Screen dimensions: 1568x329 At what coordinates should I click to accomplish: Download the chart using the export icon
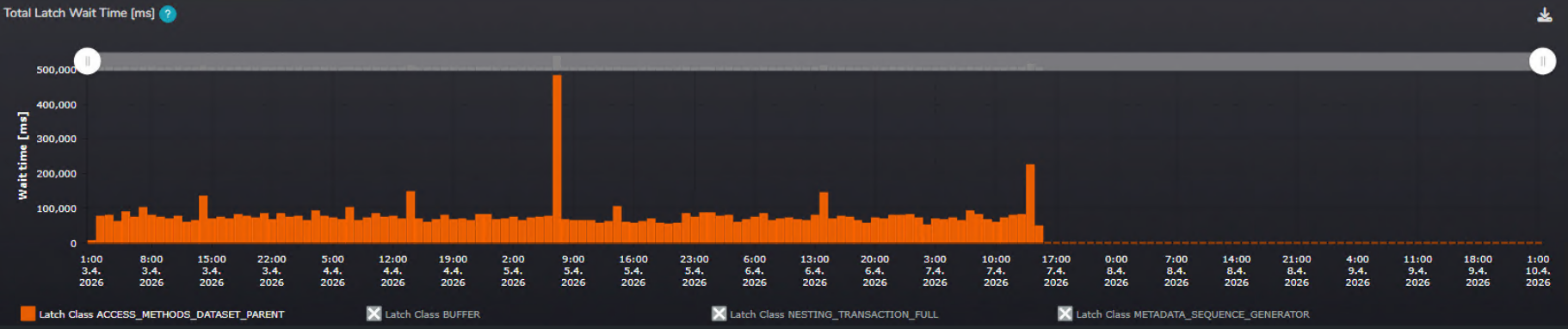tap(1545, 15)
